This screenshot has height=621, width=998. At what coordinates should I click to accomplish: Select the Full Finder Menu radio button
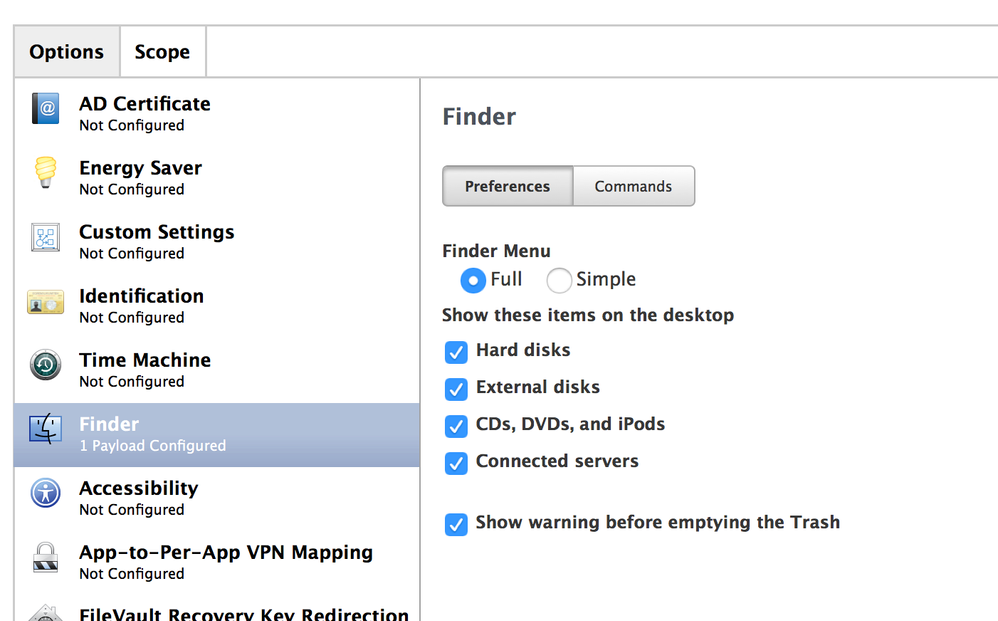coord(473,280)
